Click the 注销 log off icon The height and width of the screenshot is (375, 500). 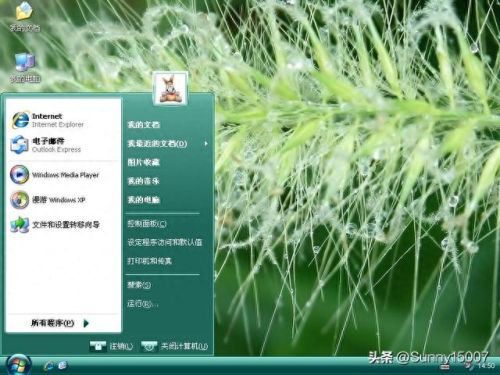[x=98, y=346]
